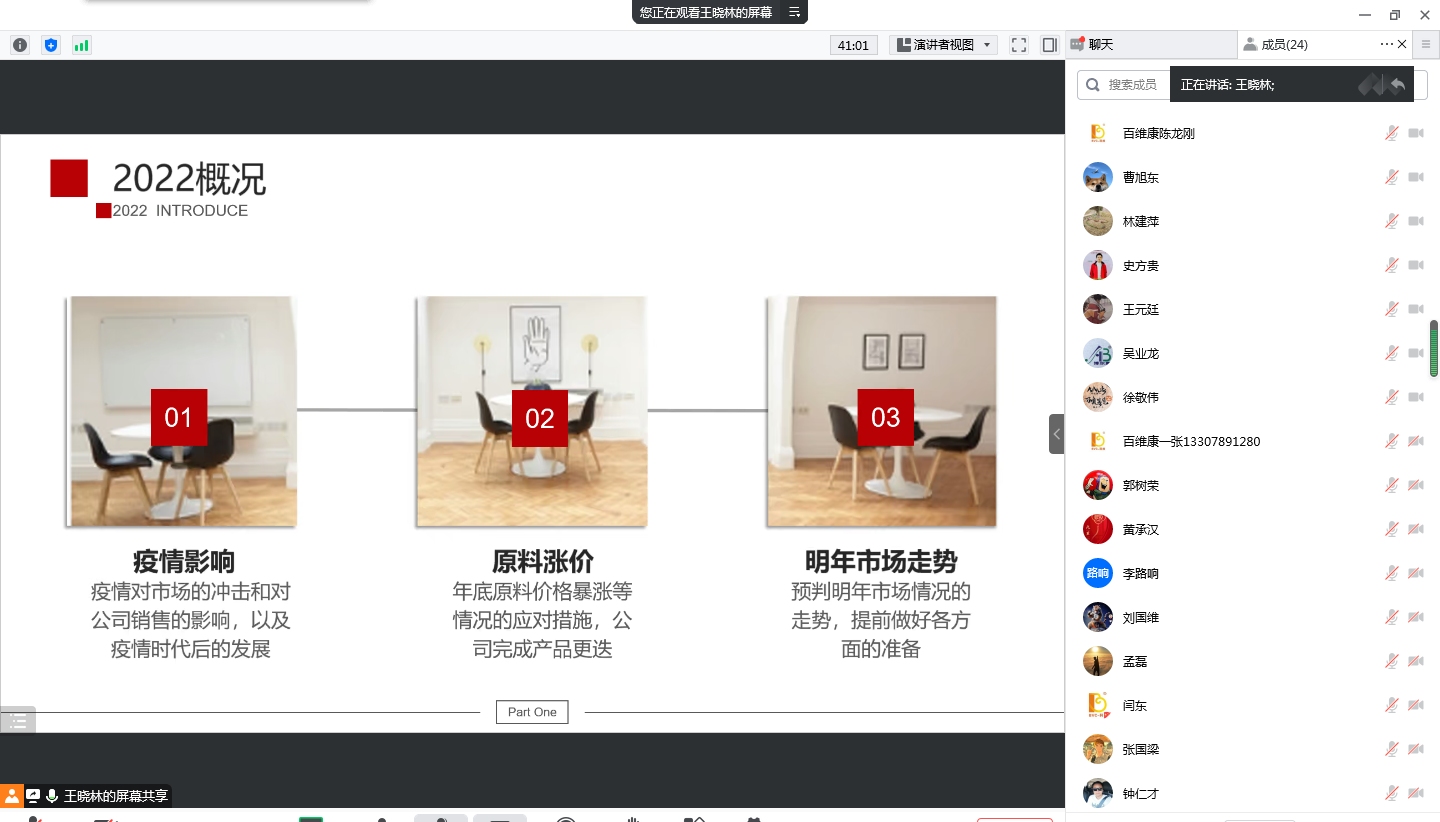Viewport: 1440px width, 822px height.
Task: Select the 成员(24) tab
Action: click(x=1284, y=45)
